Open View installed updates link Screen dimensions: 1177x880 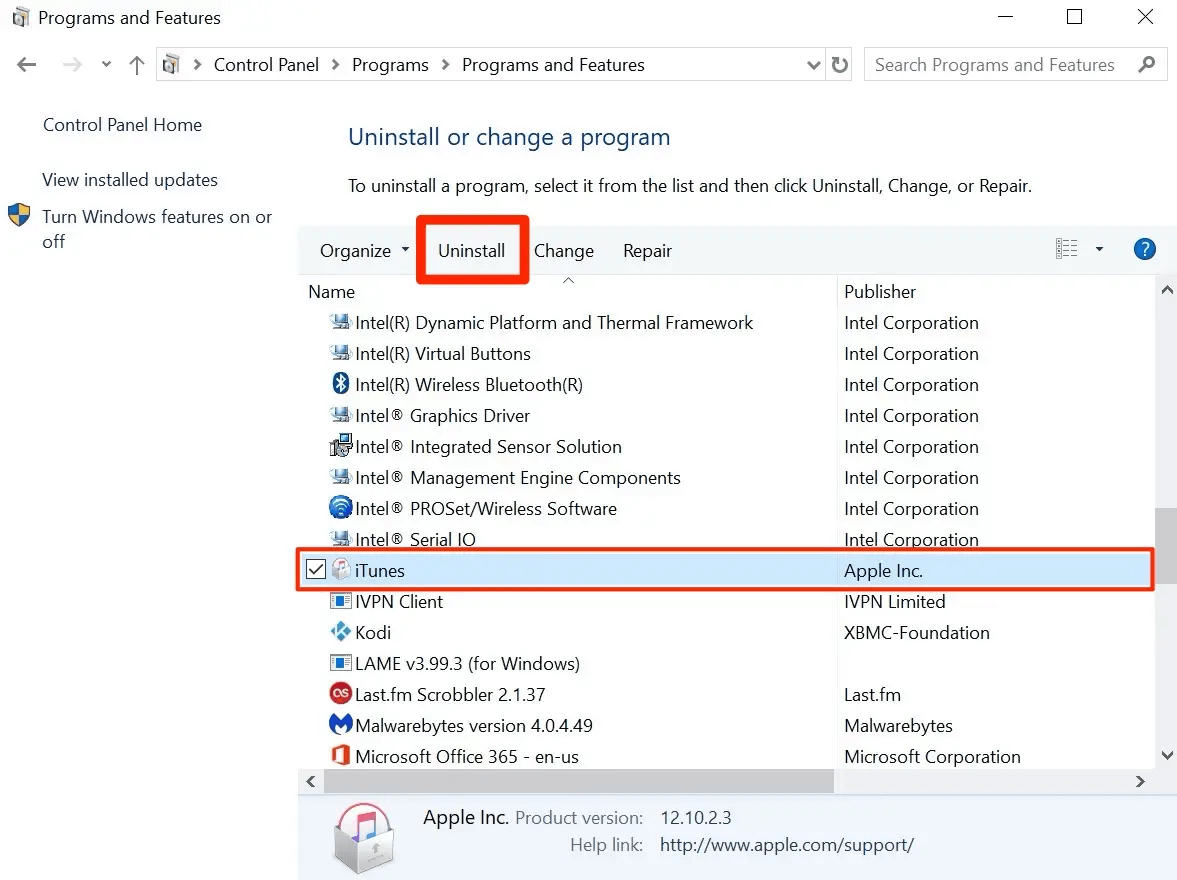[x=130, y=180]
